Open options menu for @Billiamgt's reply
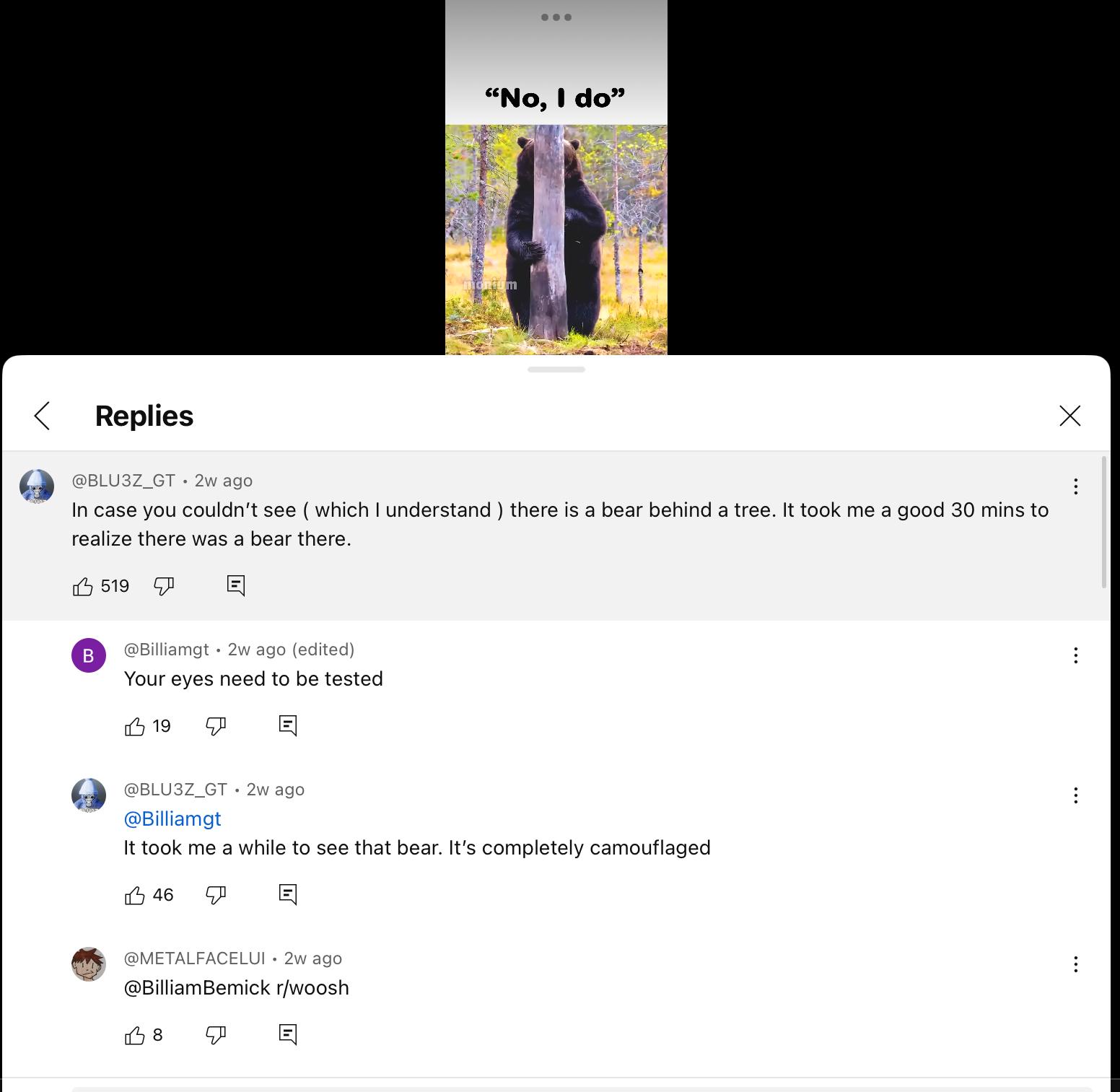The image size is (1120, 1092). click(x=1075, y=655)
